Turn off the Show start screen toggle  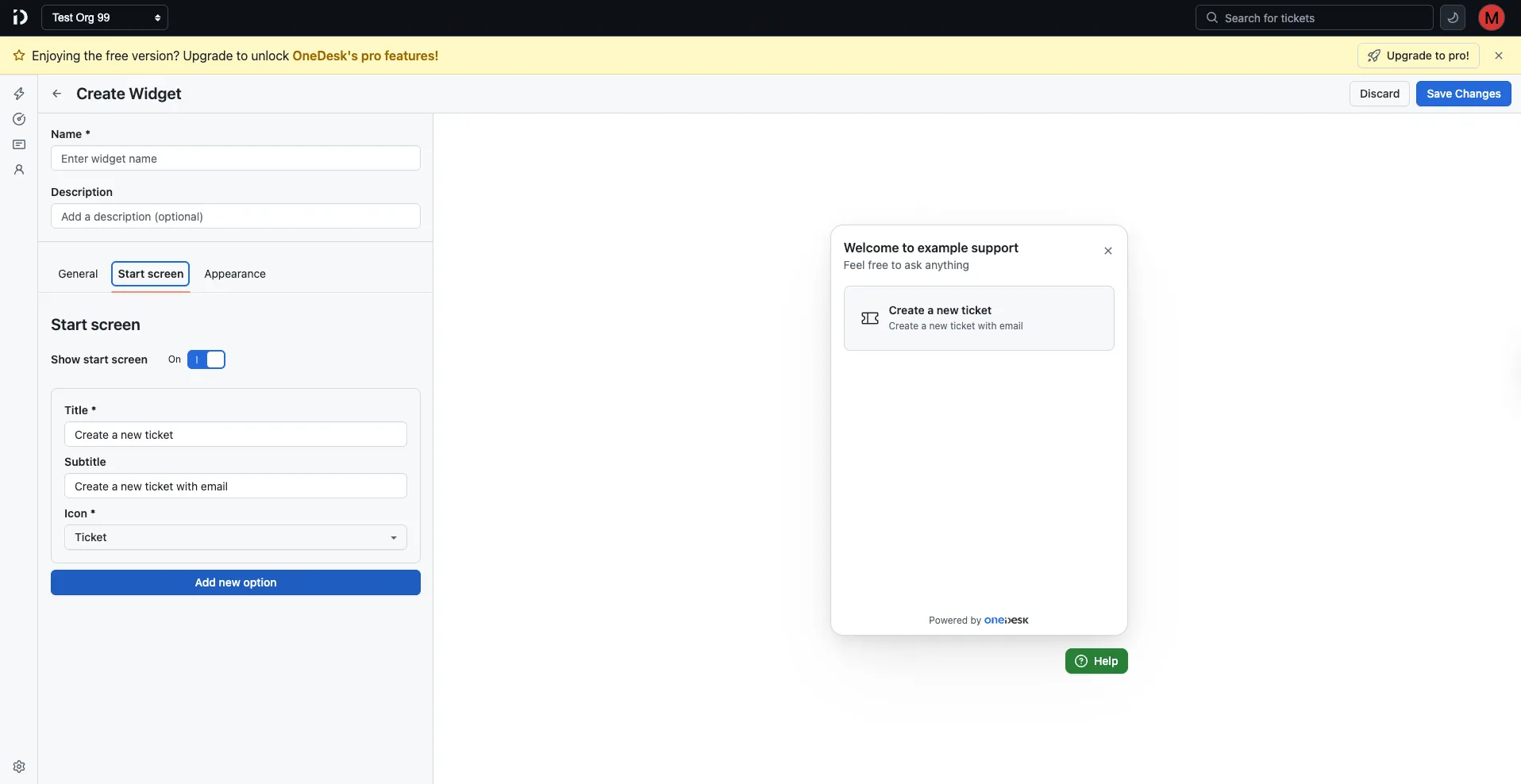206,359
